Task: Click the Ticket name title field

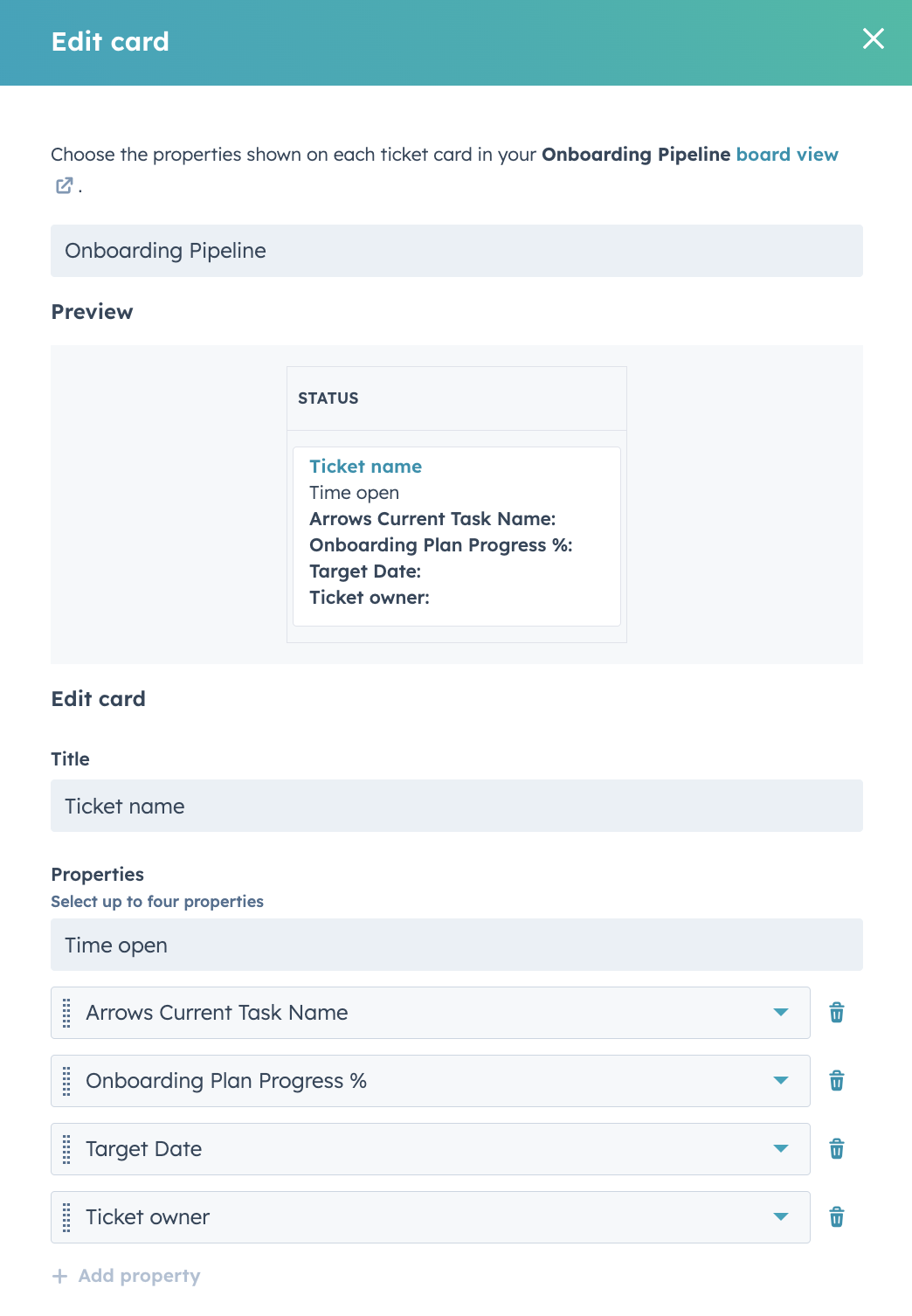Action: 457,806
